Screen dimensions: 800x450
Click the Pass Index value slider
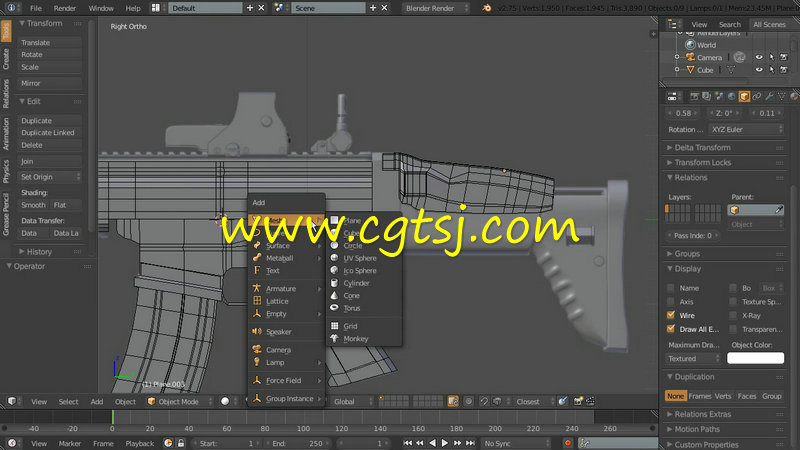(x=693, y=236)
